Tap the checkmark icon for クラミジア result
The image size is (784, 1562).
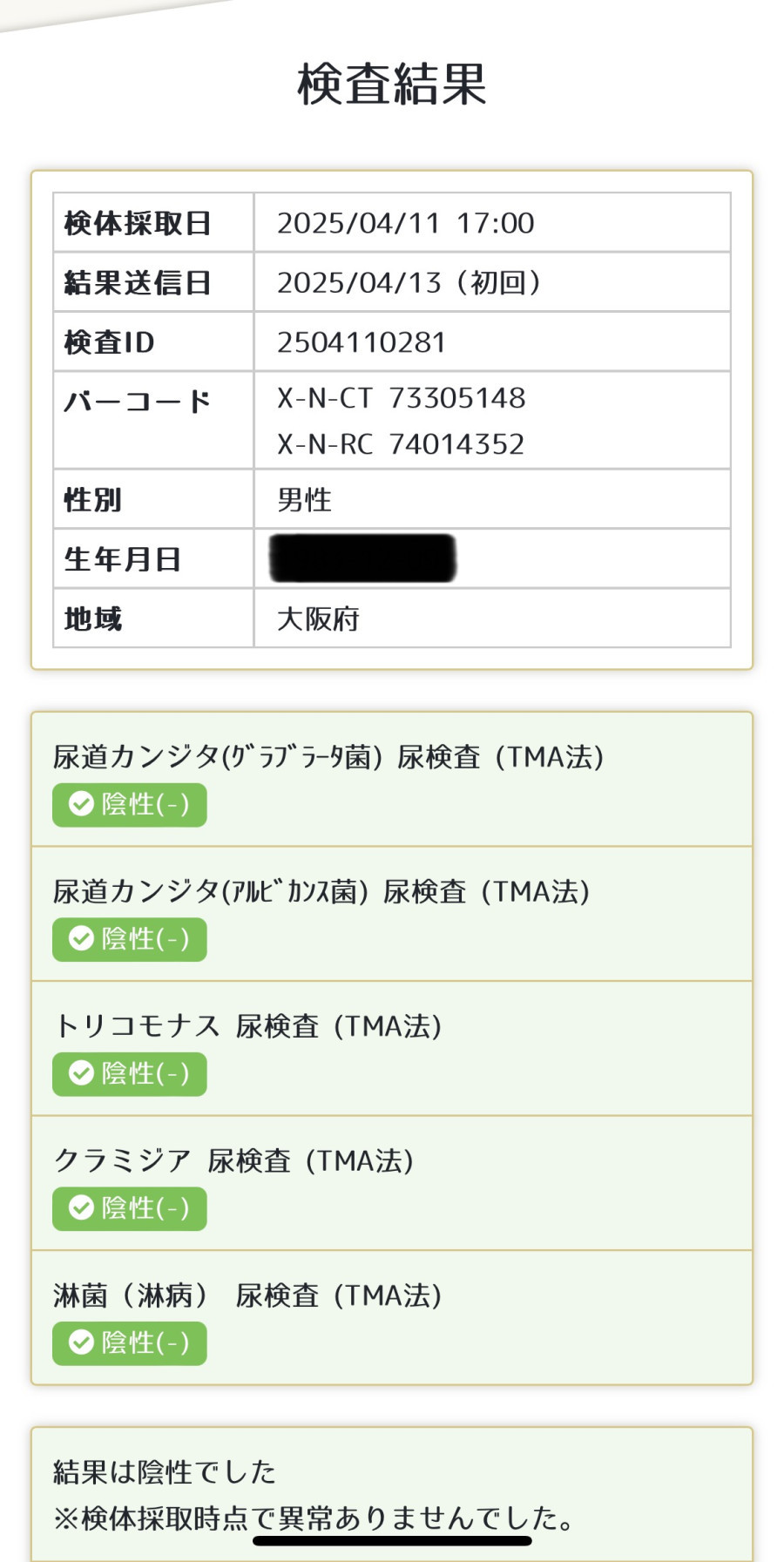click(81, 1207)
